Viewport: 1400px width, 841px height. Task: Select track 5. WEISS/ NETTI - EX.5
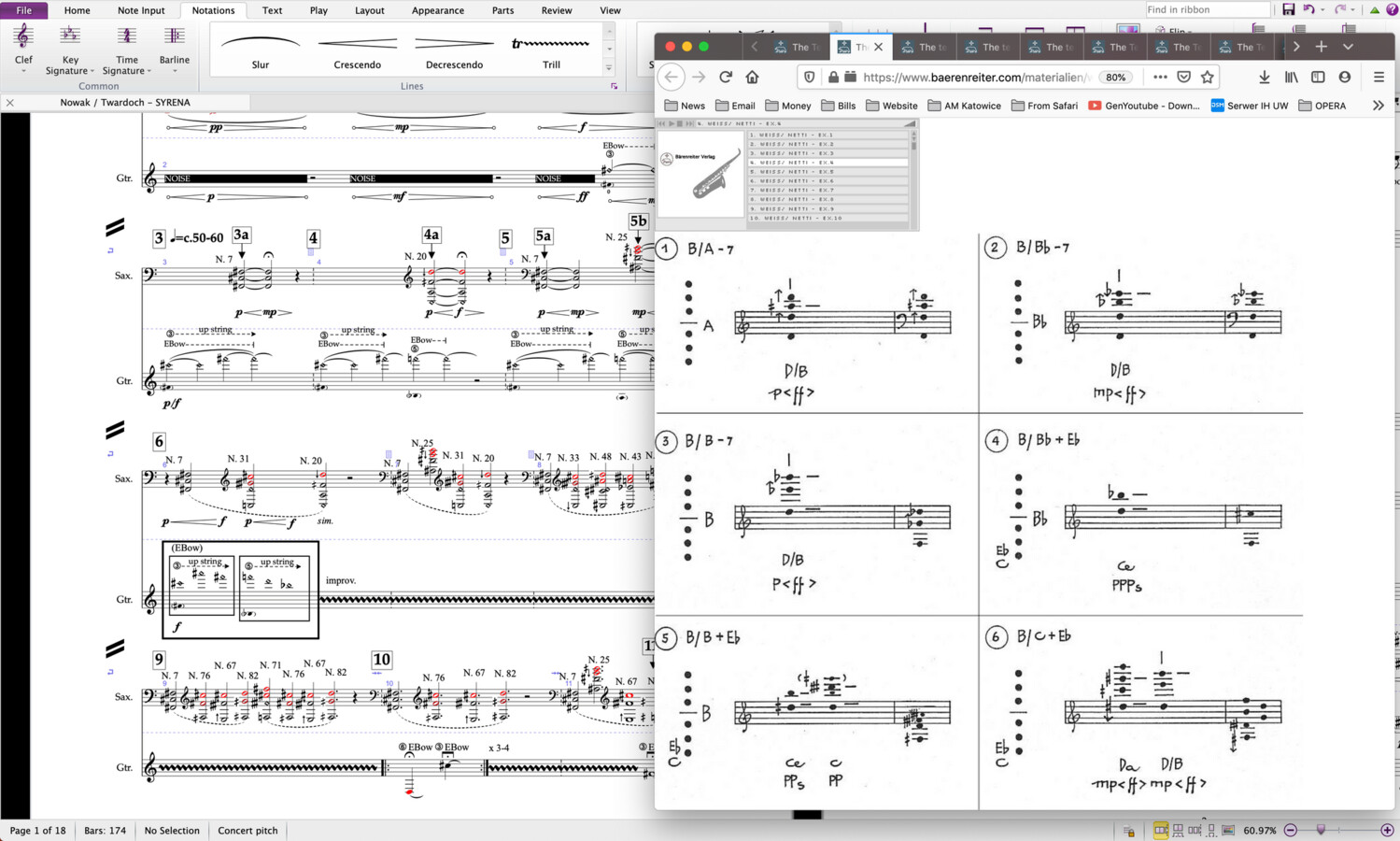(827, 172)
